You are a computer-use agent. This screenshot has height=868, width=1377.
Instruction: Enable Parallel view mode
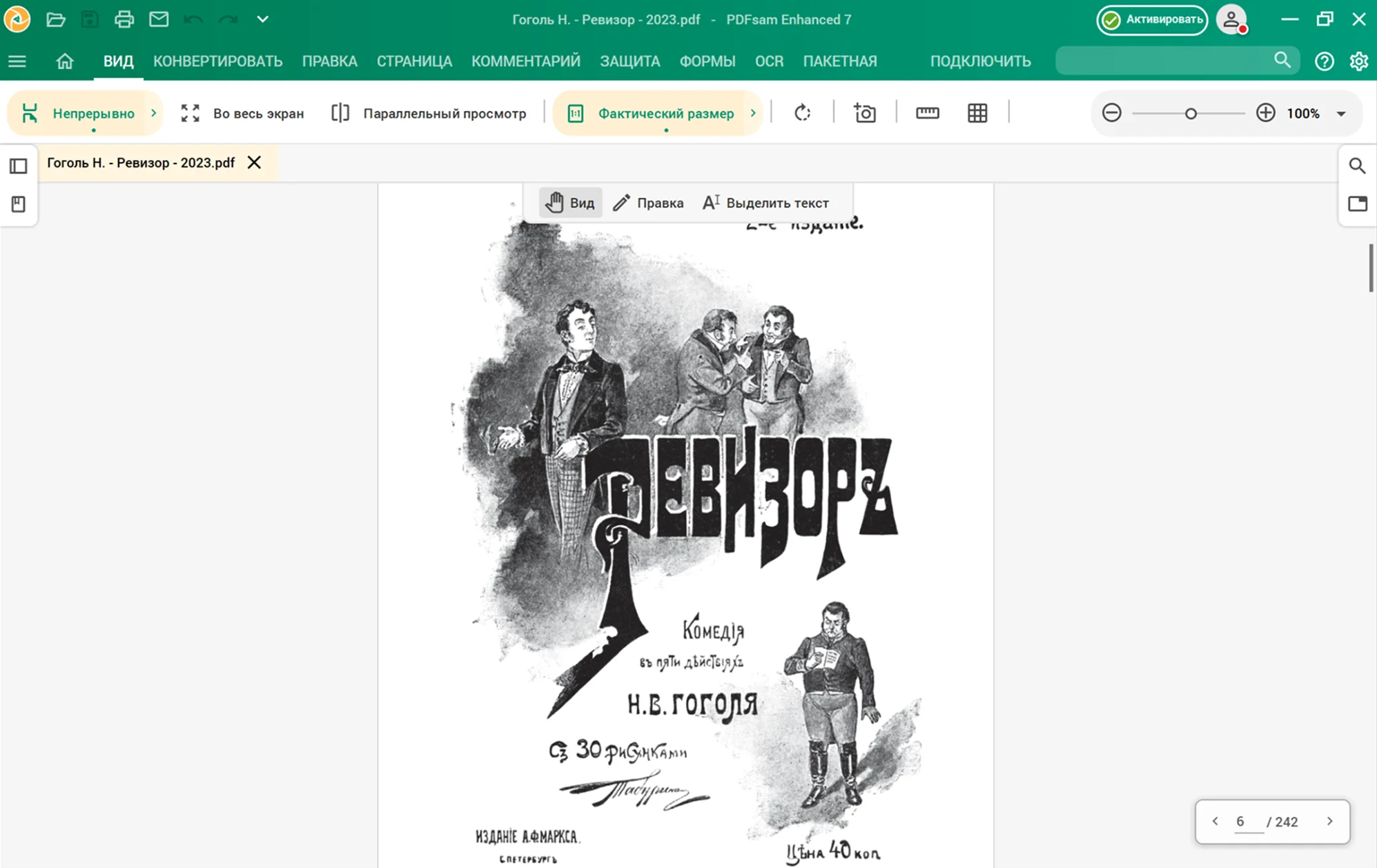[429, 113]
